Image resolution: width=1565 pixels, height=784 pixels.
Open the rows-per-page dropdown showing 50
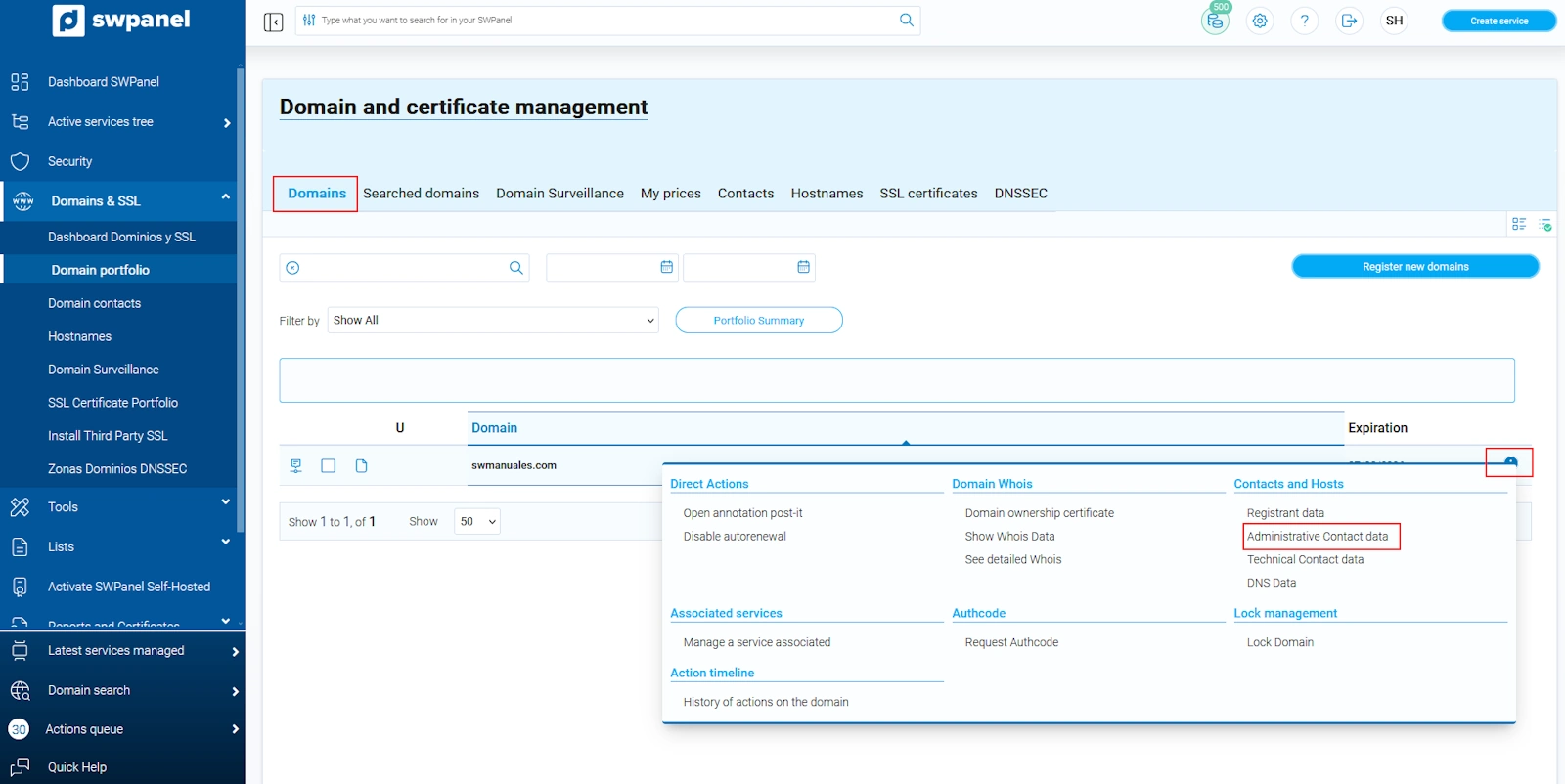coord(477,522)
